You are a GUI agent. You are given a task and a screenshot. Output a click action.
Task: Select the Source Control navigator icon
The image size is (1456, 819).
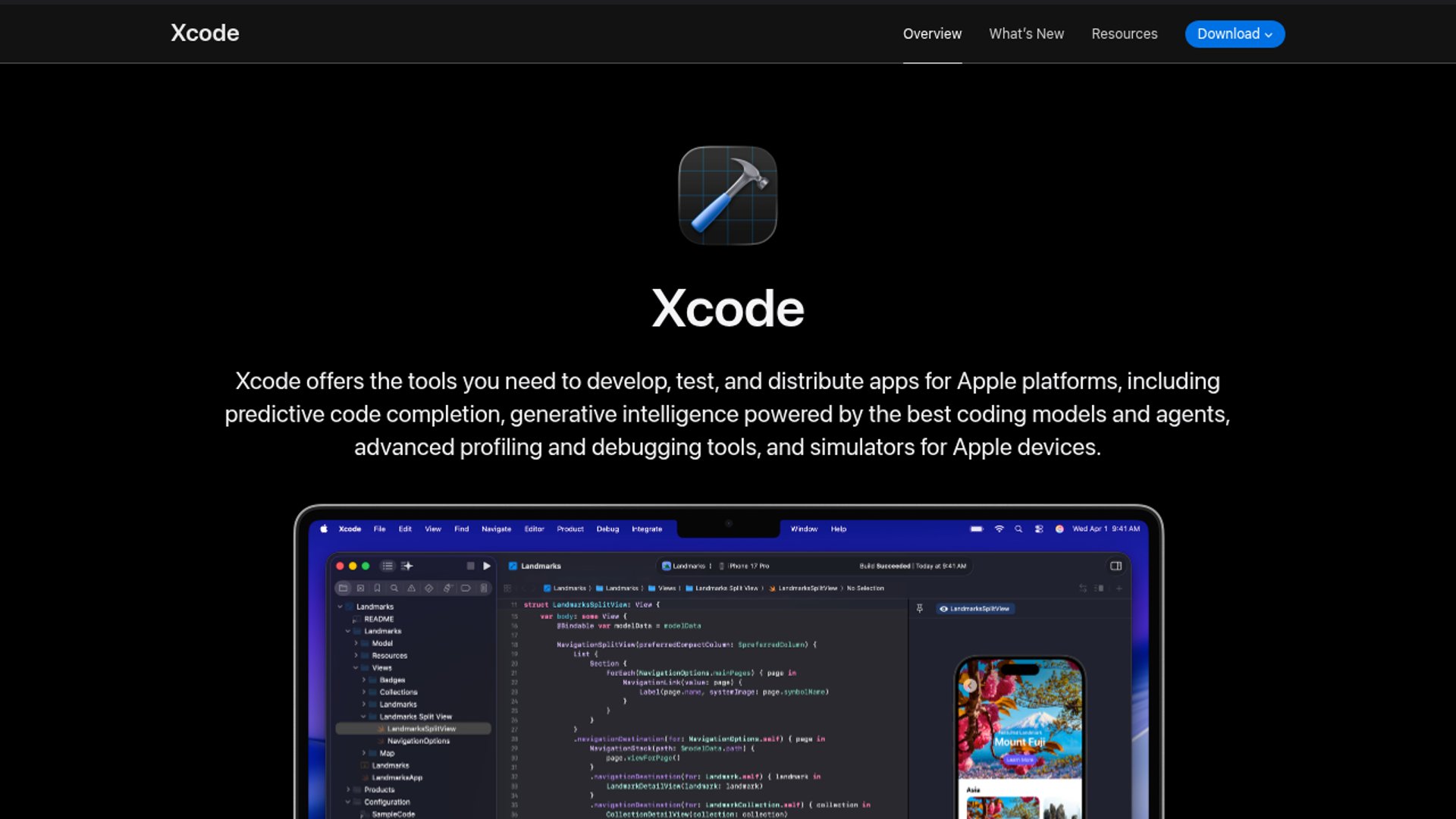(360, 588)
